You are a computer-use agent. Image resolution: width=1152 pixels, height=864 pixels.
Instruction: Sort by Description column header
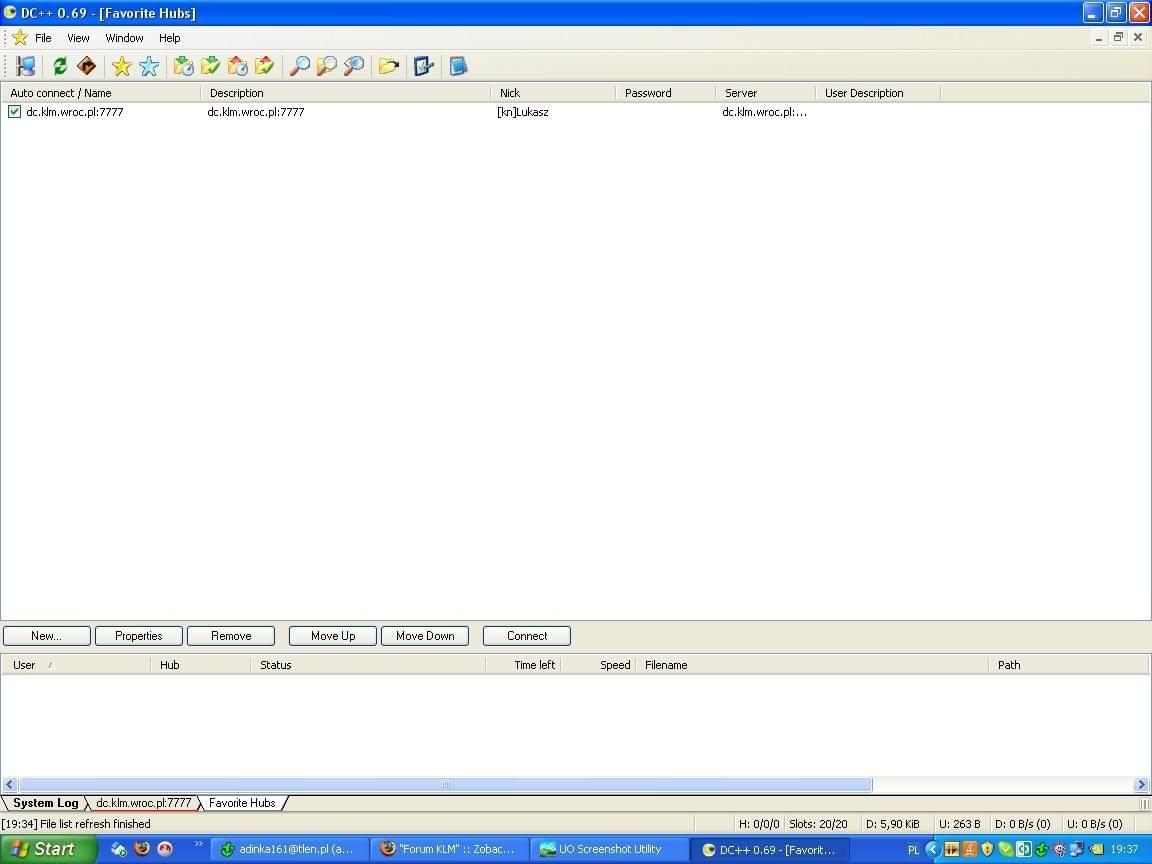[345, 93]
